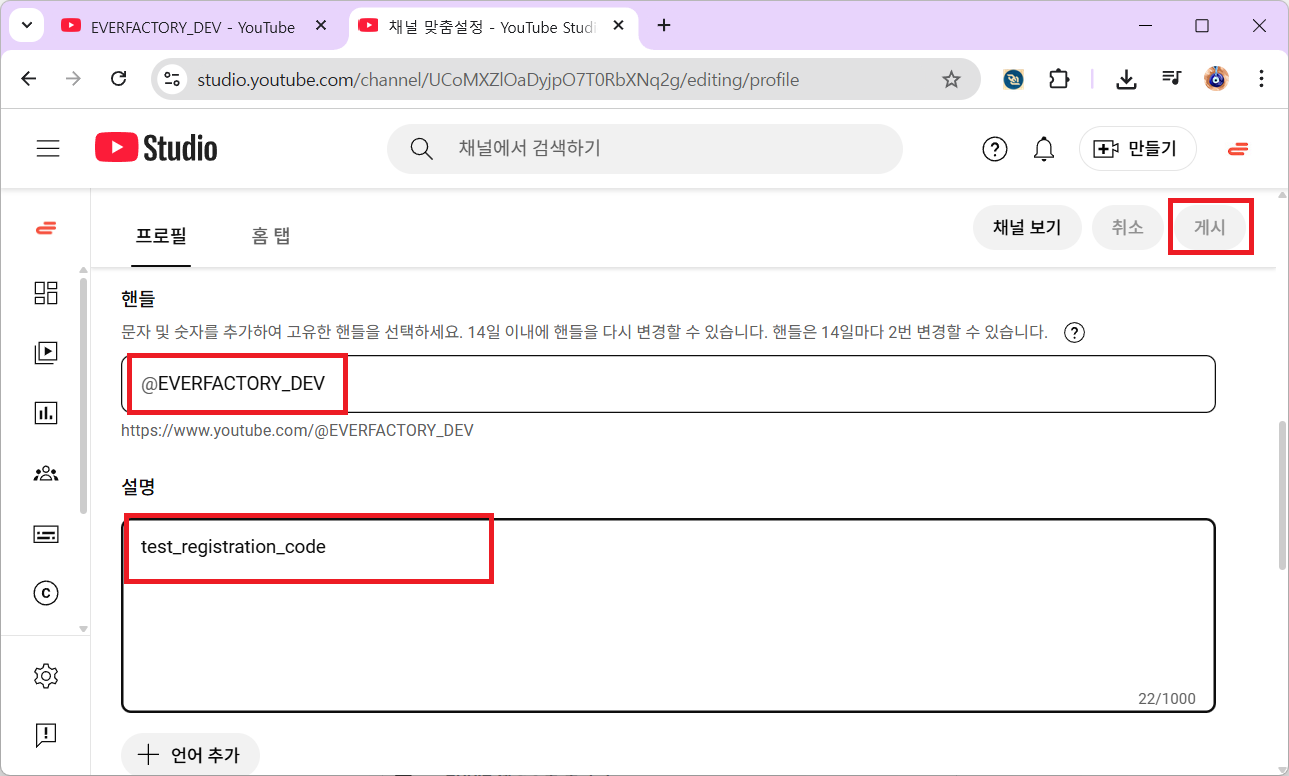
Task: Click the 채널 보기 button
Action: [1027, 228]
